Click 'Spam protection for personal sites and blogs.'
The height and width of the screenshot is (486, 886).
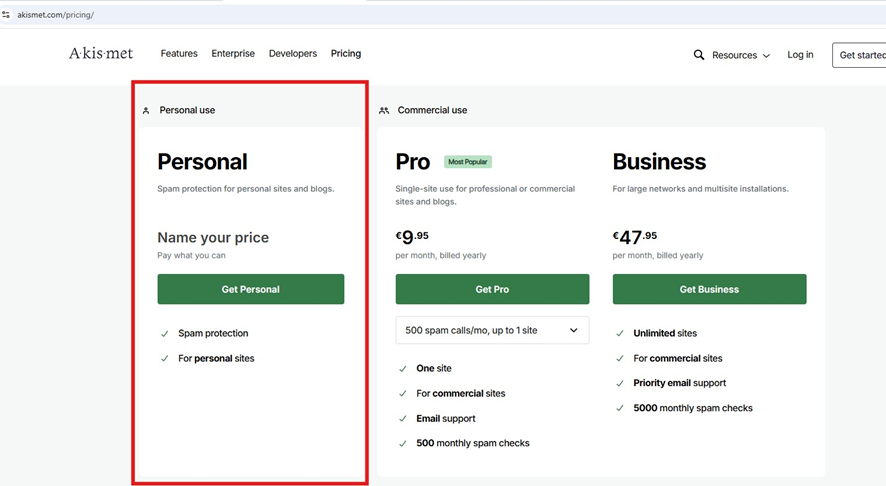[x=246, y=189]
